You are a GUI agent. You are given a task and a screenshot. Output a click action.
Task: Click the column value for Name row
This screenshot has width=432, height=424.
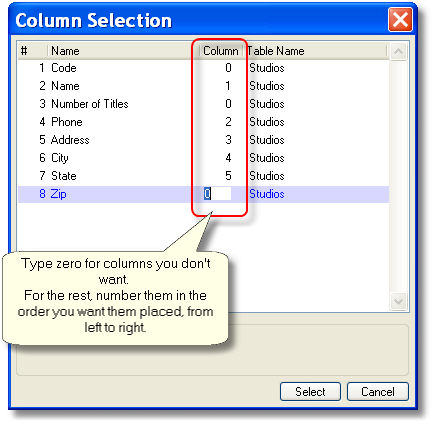point(228,86)
